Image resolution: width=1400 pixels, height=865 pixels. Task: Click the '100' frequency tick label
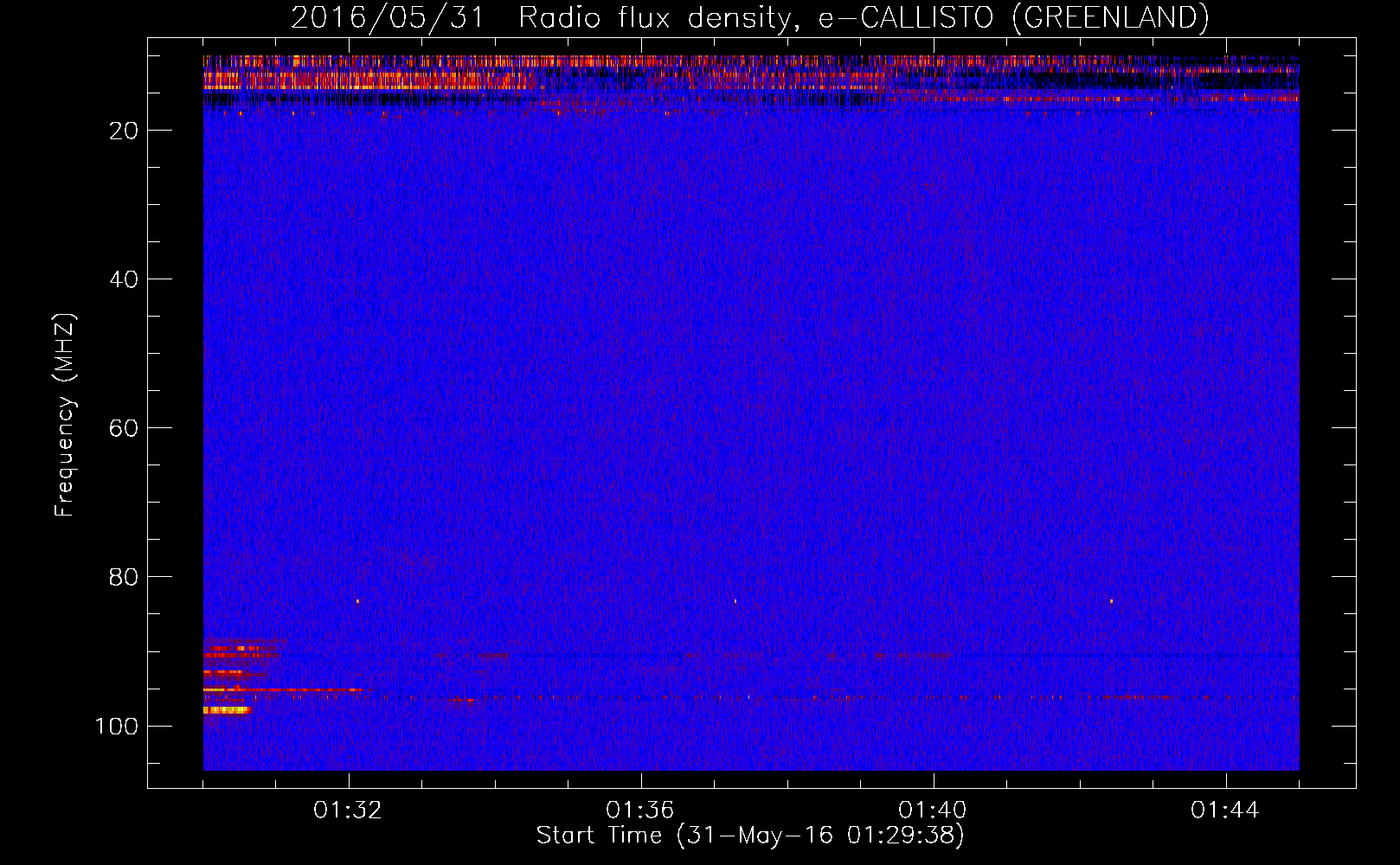click(x=117, y=726)
